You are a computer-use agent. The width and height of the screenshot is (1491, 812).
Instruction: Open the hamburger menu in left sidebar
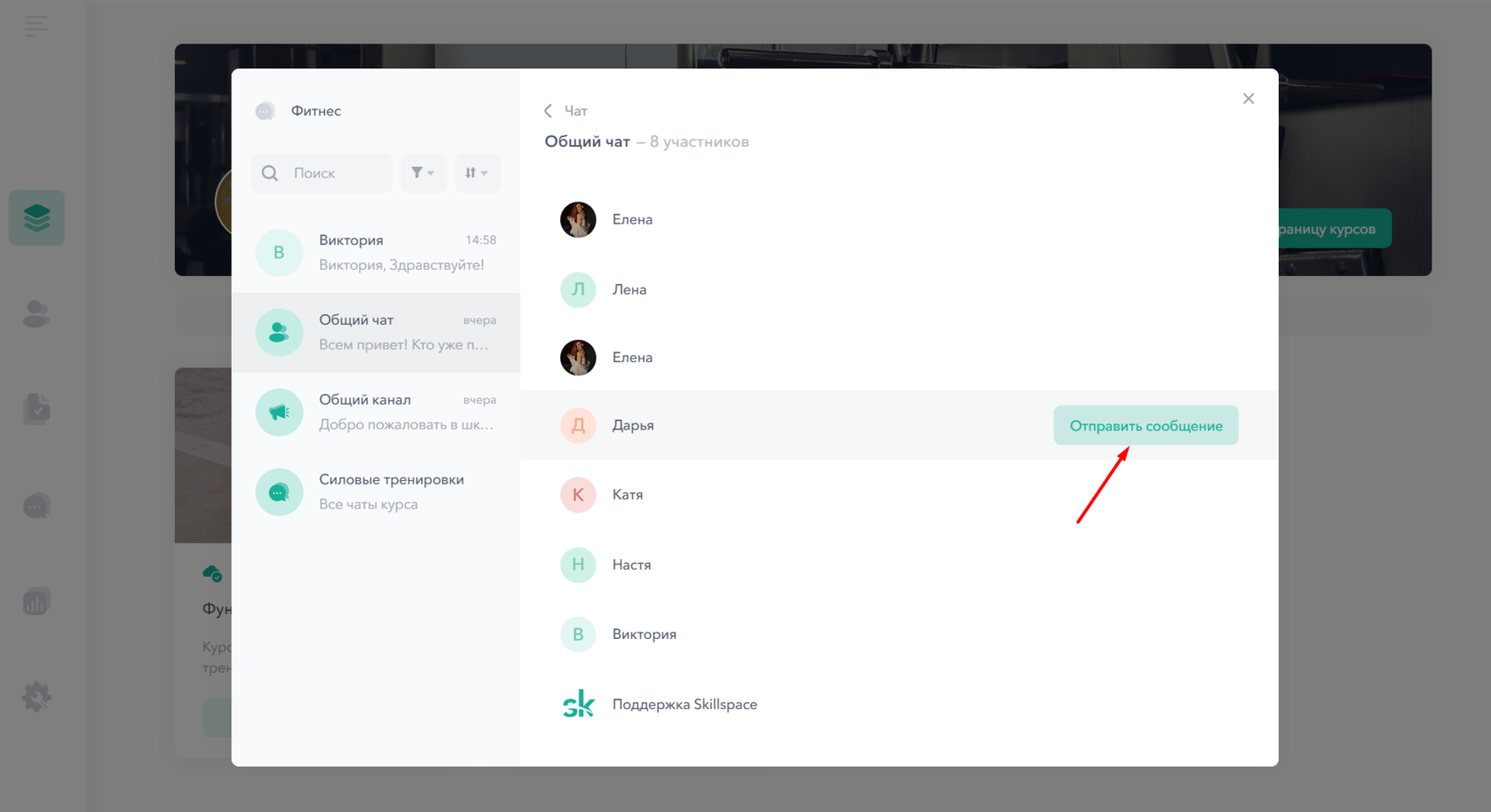36,27
